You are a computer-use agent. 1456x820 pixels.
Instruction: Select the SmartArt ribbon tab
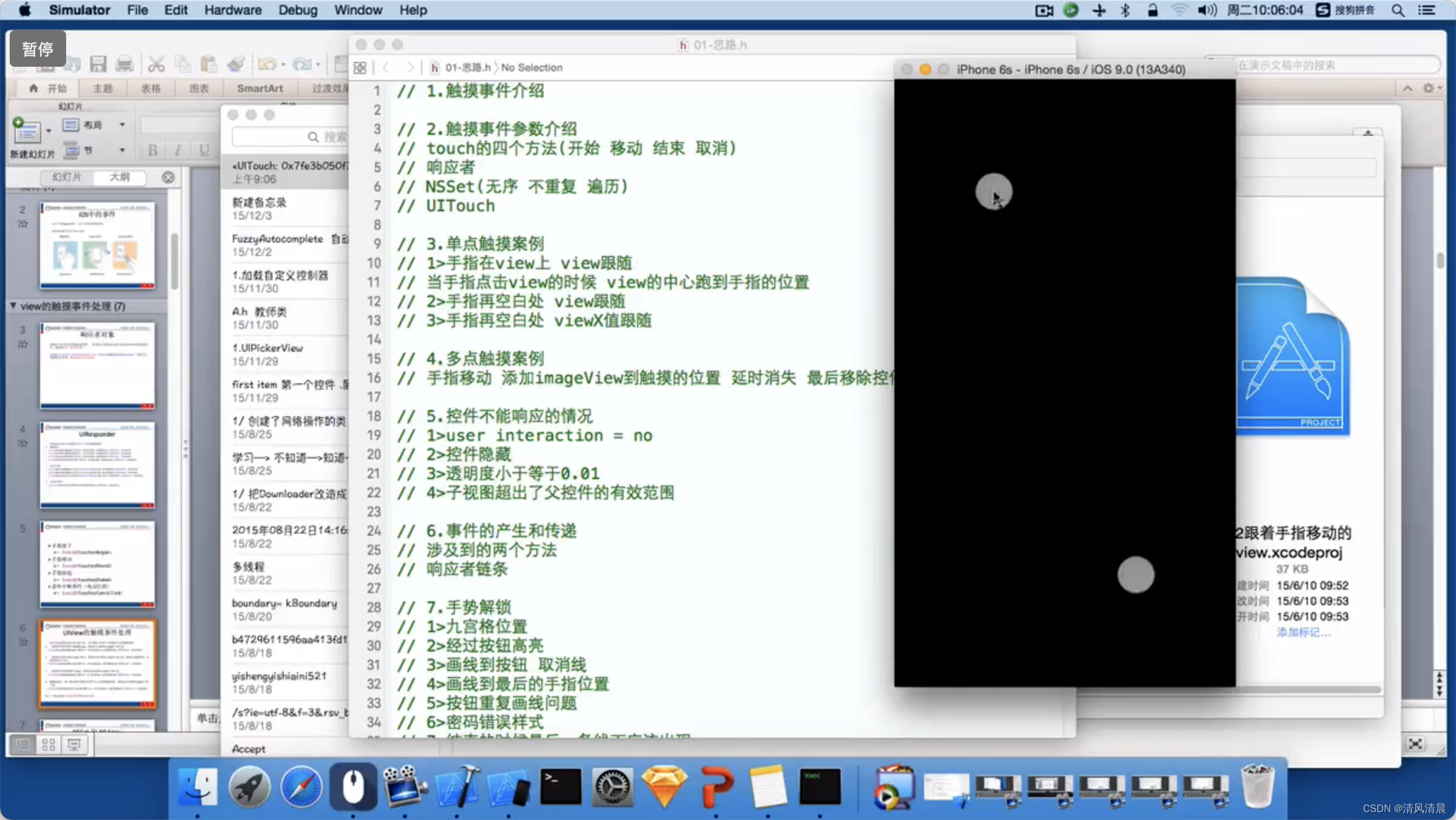pyautogui.click(x=260, y=89)
